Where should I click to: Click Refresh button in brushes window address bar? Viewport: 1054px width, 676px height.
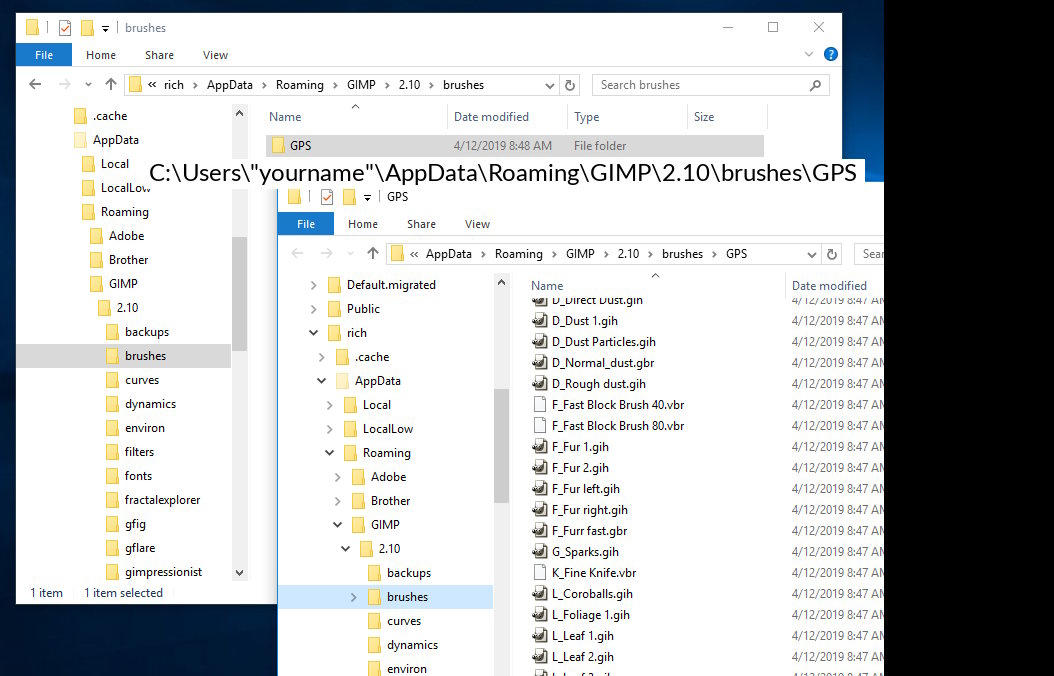(570, 85)
